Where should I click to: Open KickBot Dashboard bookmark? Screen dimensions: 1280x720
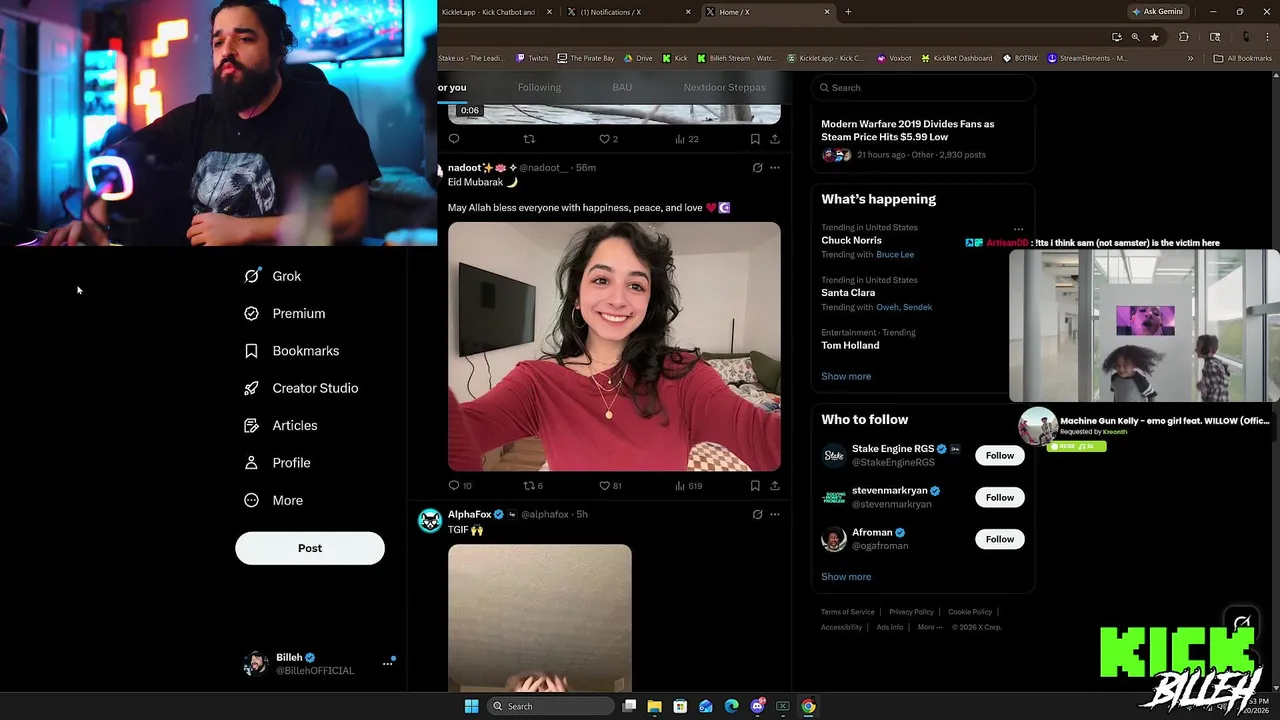pos(956,58)
